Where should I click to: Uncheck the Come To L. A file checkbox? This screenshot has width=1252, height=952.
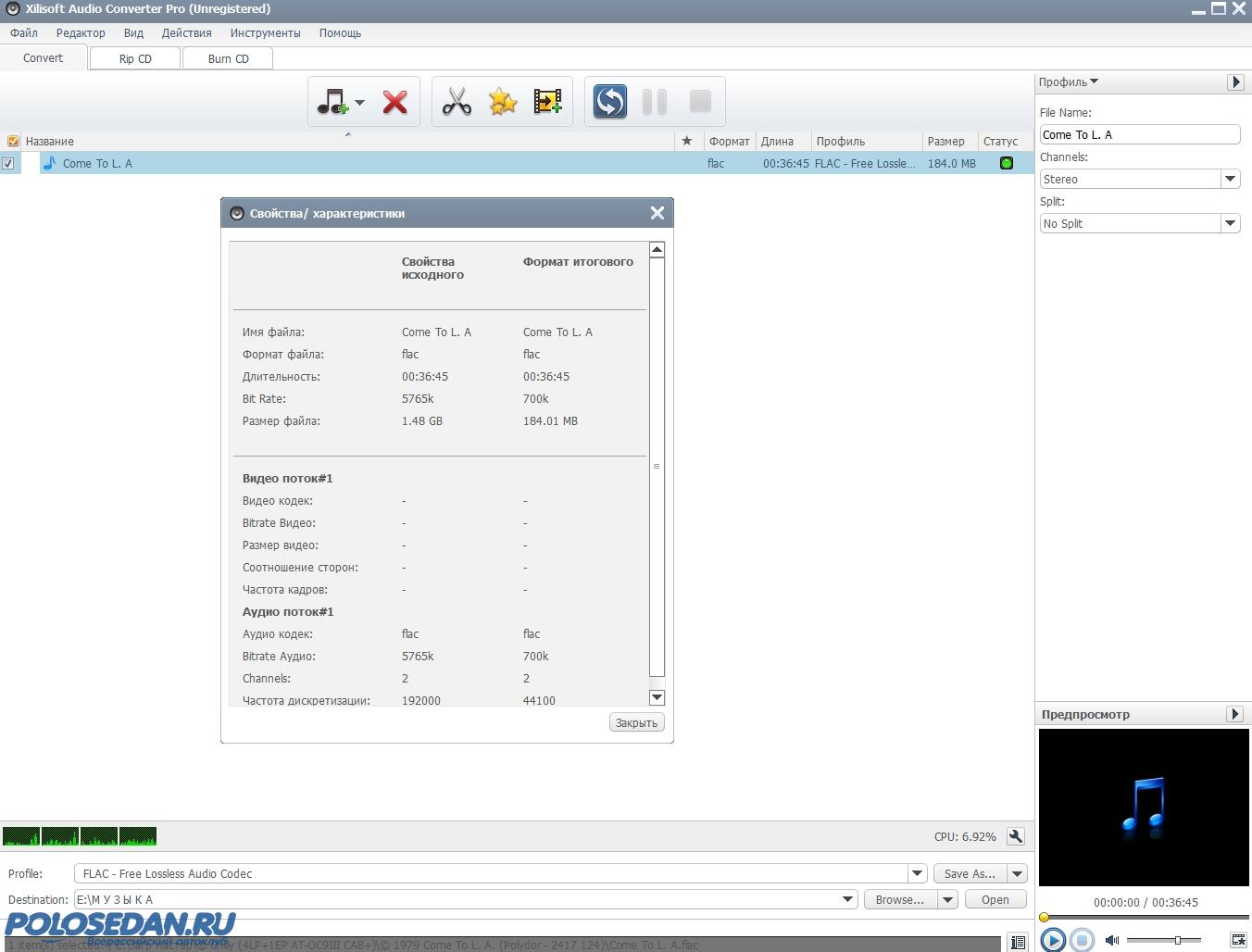8,164
